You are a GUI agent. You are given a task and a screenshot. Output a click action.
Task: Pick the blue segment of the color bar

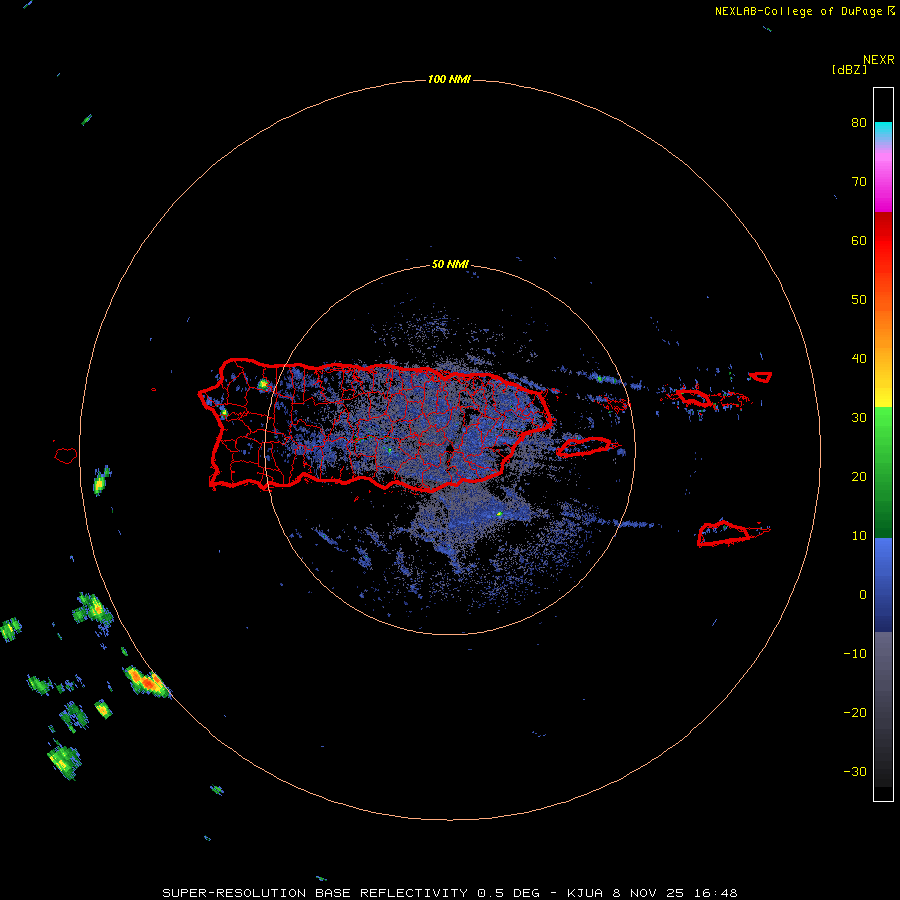tap(883, 584)
